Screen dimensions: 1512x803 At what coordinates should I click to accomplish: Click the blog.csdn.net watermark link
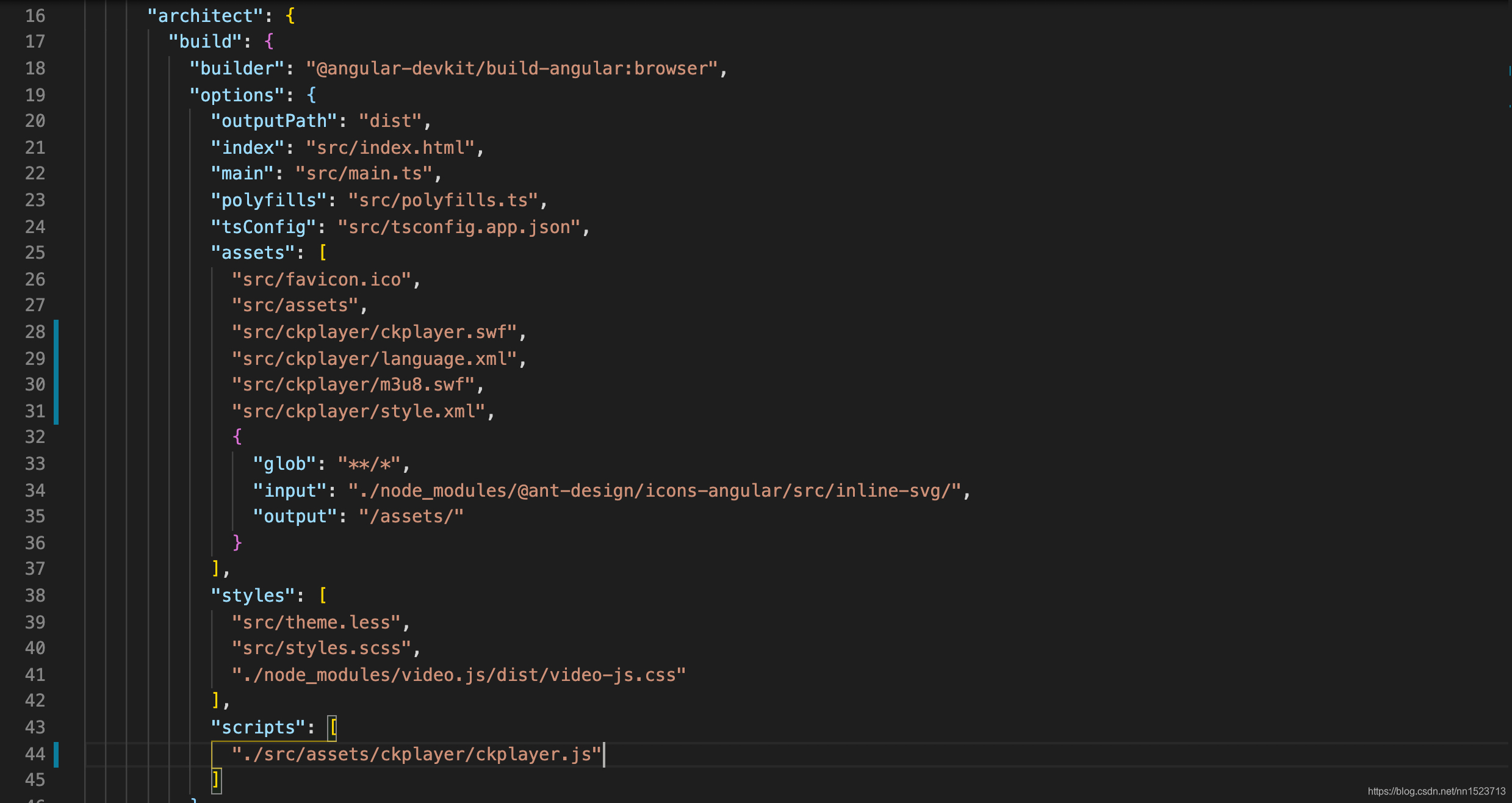tap(1436, 791)
